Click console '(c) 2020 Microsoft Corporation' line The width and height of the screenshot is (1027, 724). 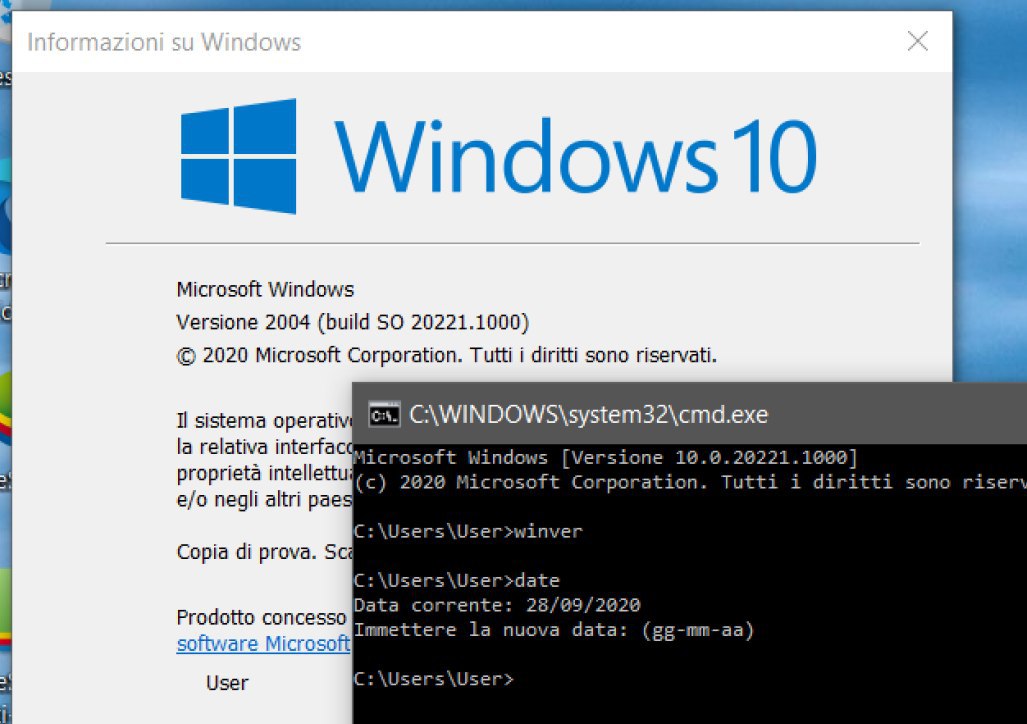point(690,482)
